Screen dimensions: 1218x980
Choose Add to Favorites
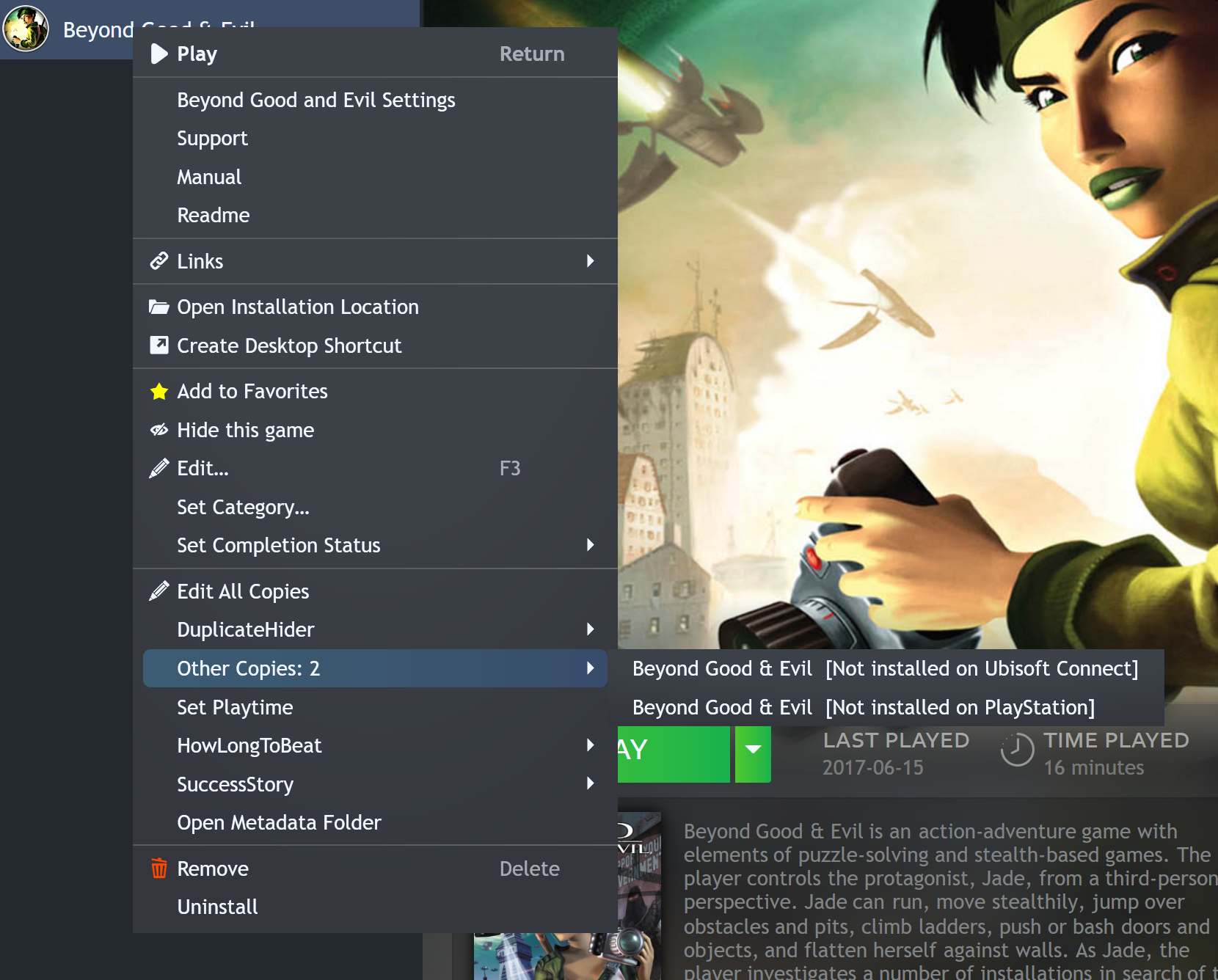pos(375,392)
